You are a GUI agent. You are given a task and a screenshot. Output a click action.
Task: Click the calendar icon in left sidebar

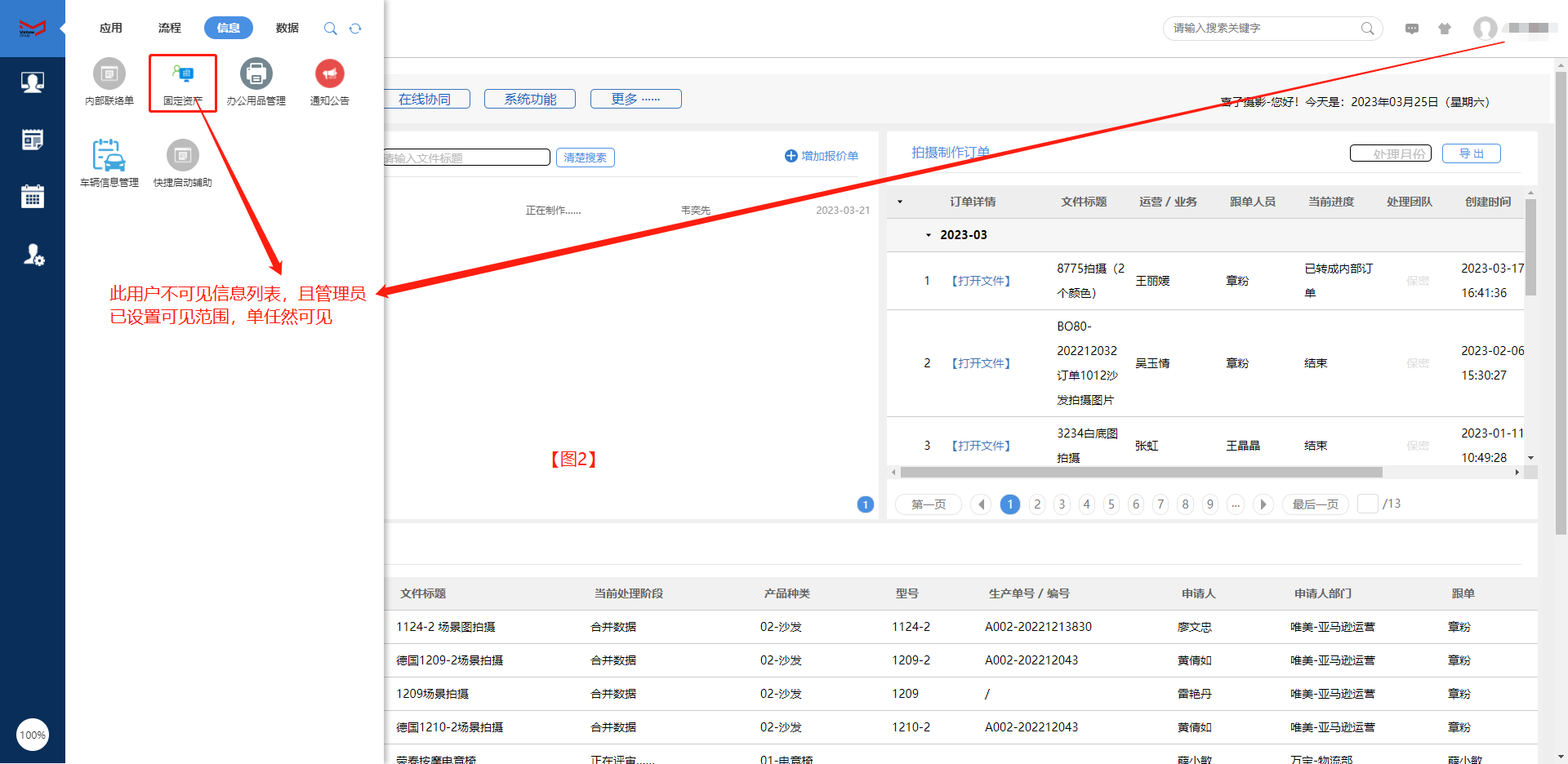[33, 197]
